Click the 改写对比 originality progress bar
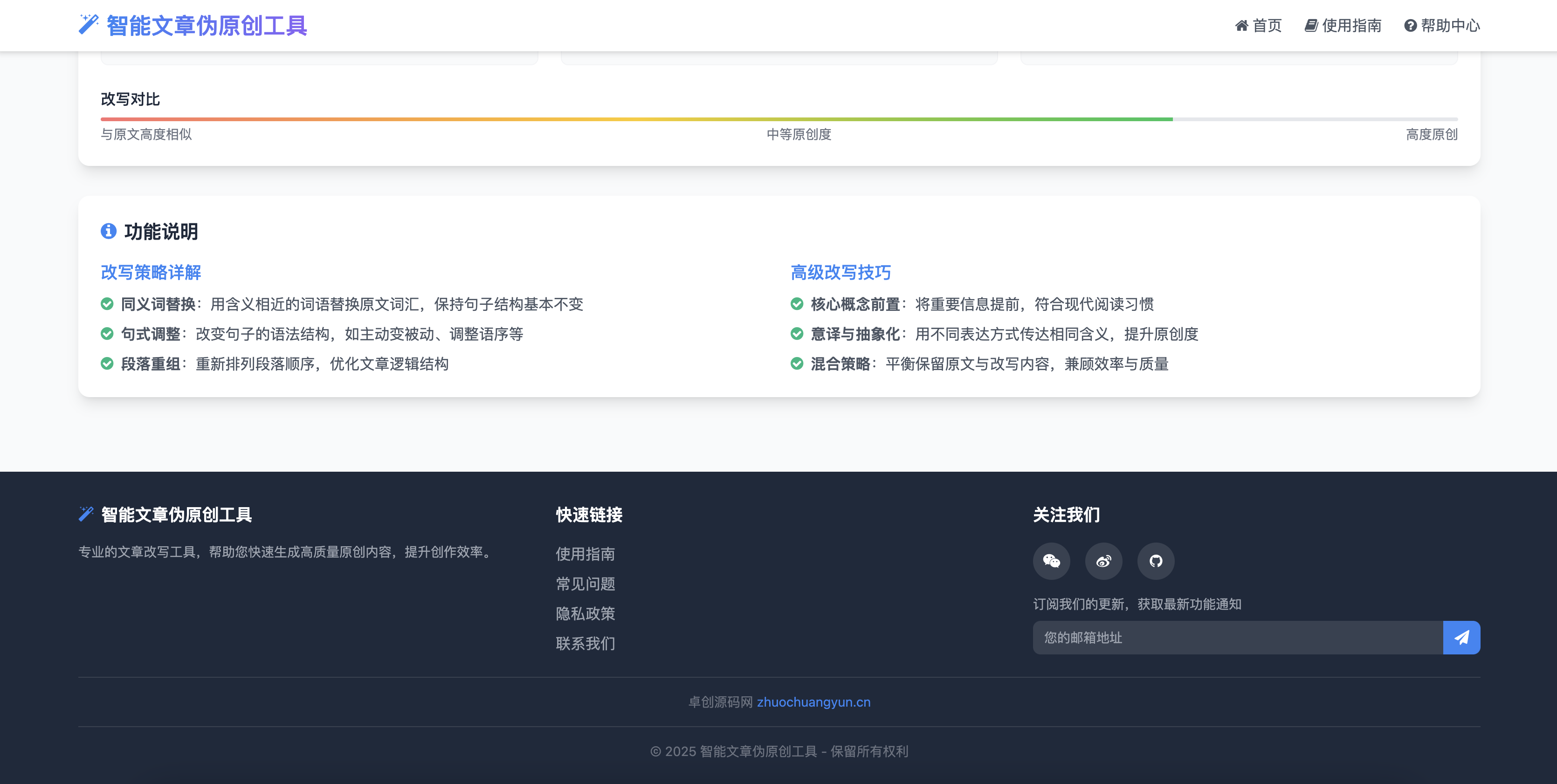This screenshot has height=784, width=1557. point(778,119)
